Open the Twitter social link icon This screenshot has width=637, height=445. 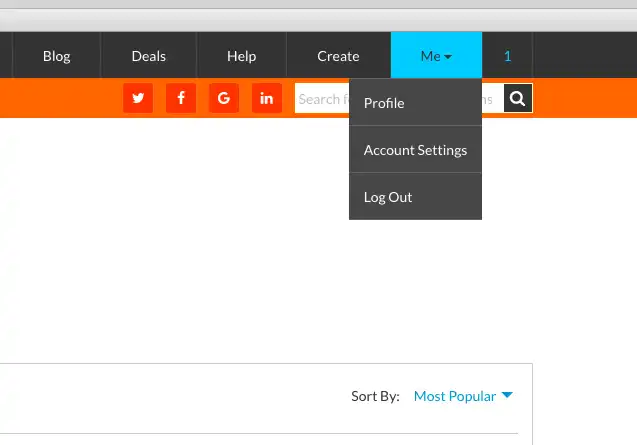click(x=138, y=98)
